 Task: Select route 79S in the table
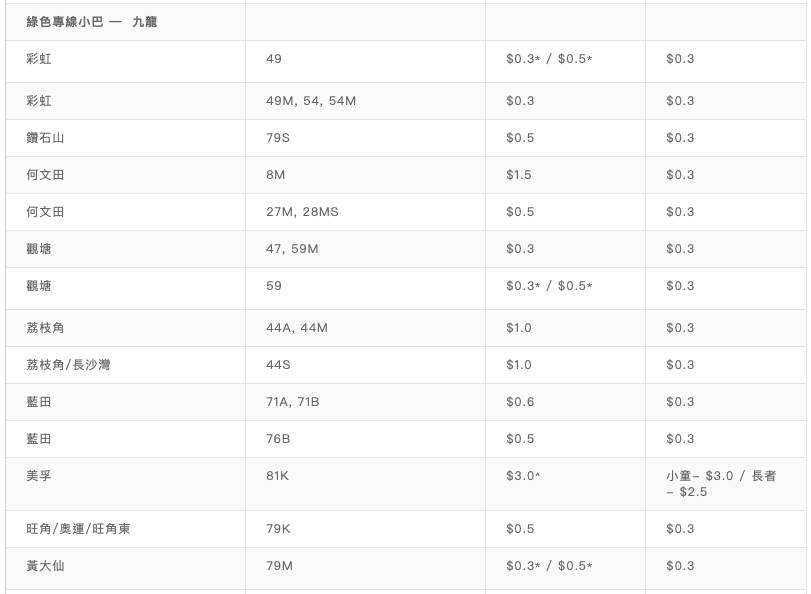[x=278, y=138]
